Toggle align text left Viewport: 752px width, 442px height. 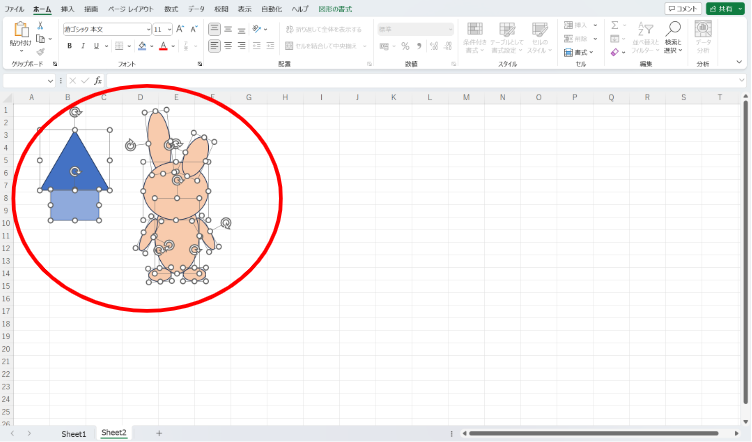point(214,46)
